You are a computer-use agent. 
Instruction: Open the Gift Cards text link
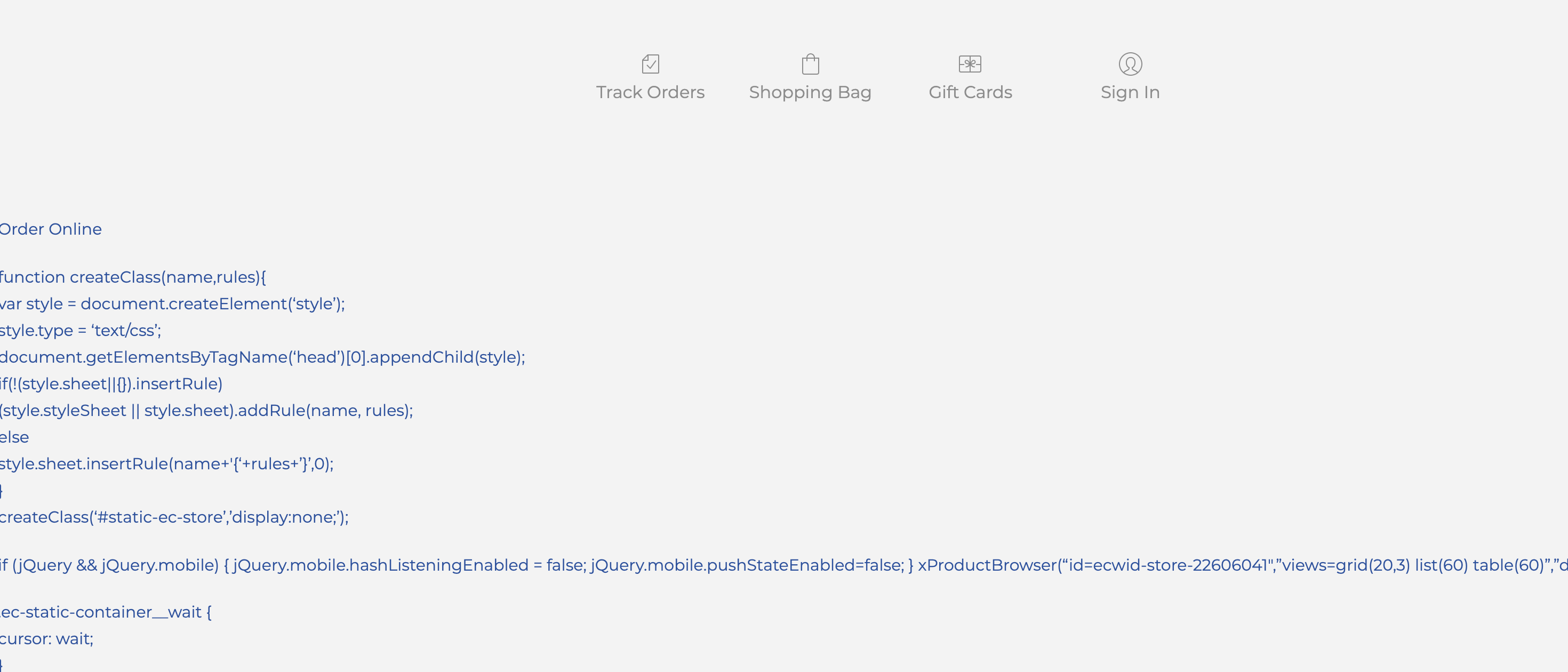tap(970, 92)
